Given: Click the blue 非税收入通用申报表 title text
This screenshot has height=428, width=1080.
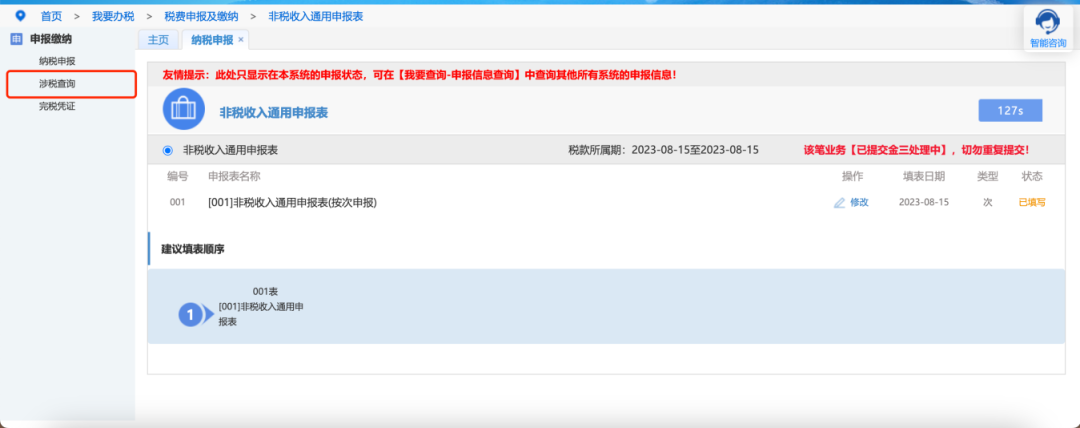Looking at the screenshot, I should [273, 113].
